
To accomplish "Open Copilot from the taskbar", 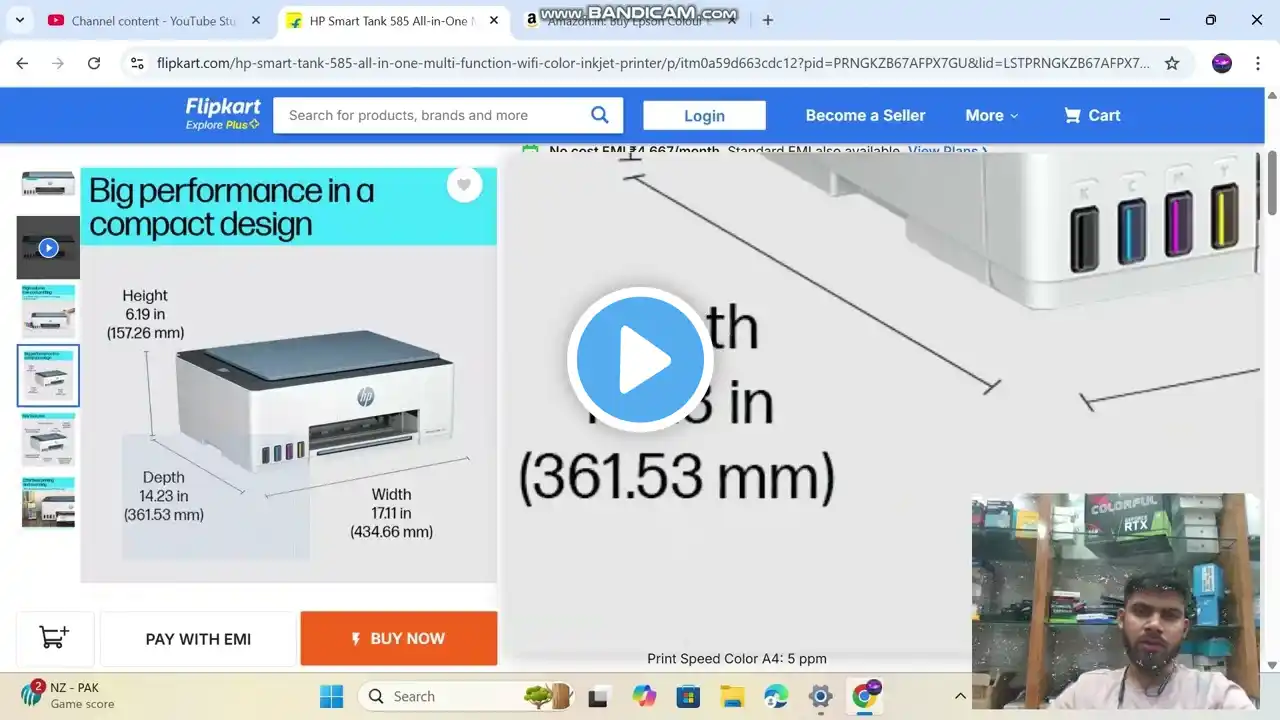I will (643, 696).
